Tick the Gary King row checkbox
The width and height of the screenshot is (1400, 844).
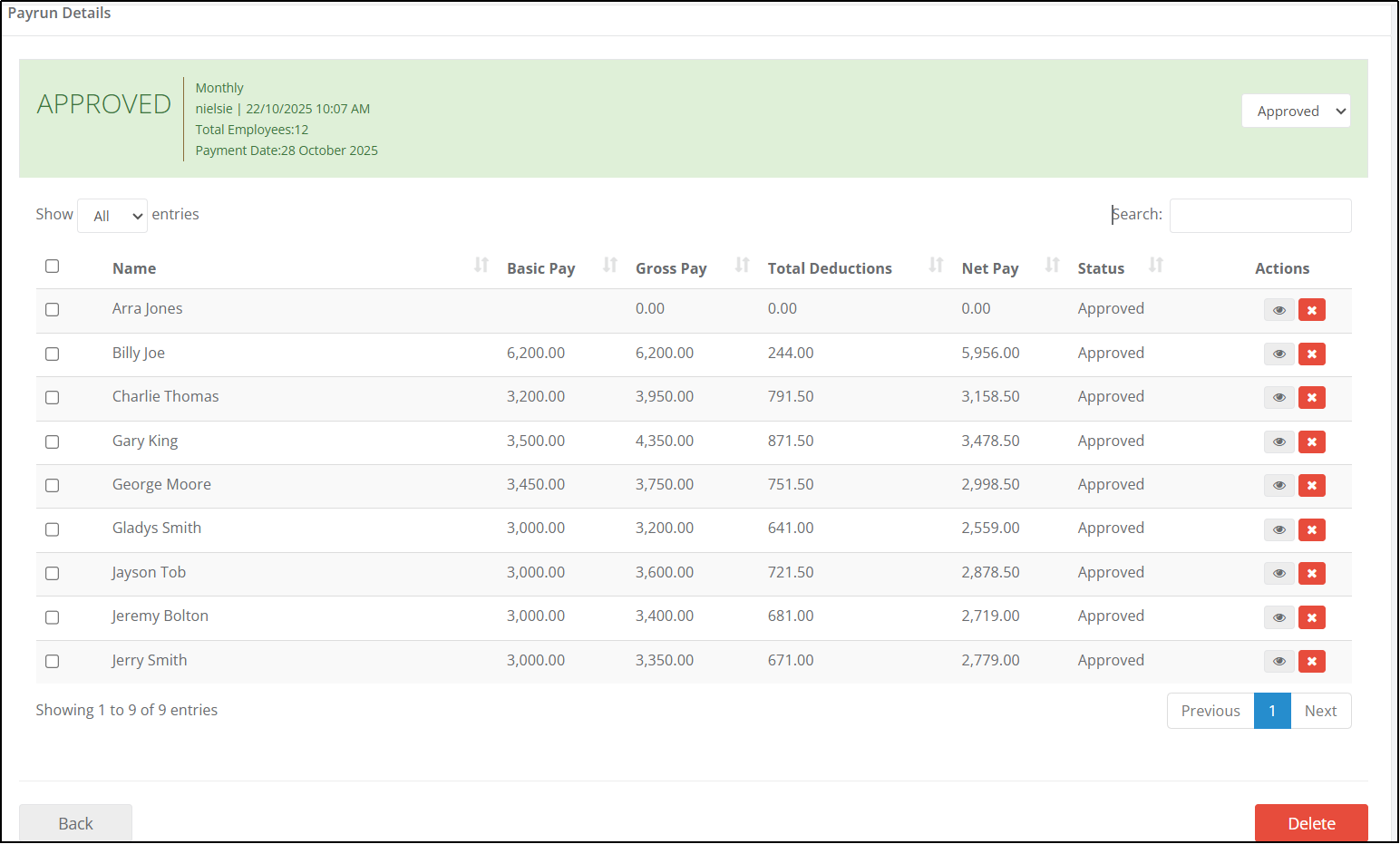(53, 441)
